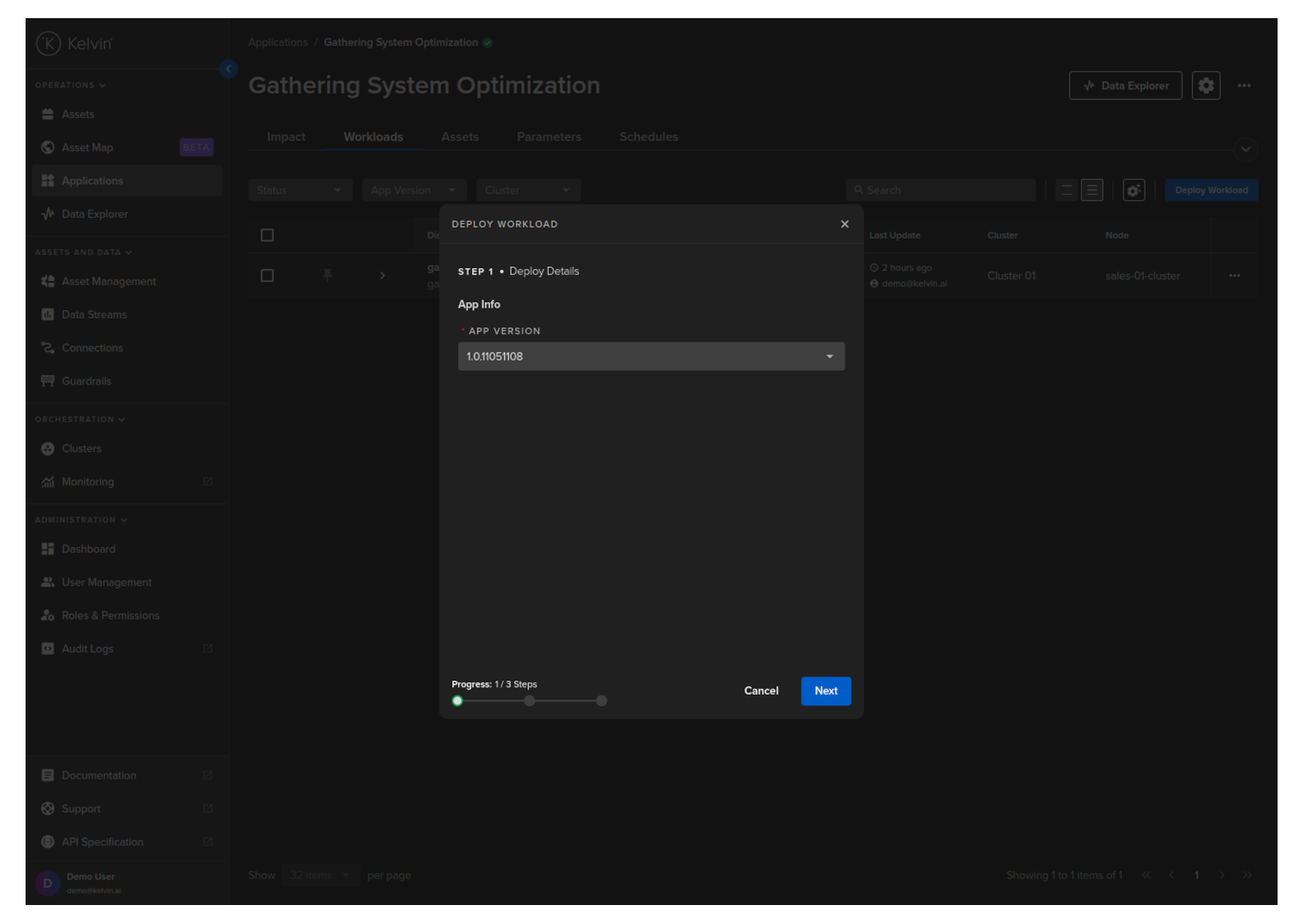Image resolution: width=1304 pixels, height=924 pixels.
Task: Open the App Version dropdown in the dialog
Action: coord(650,356)
